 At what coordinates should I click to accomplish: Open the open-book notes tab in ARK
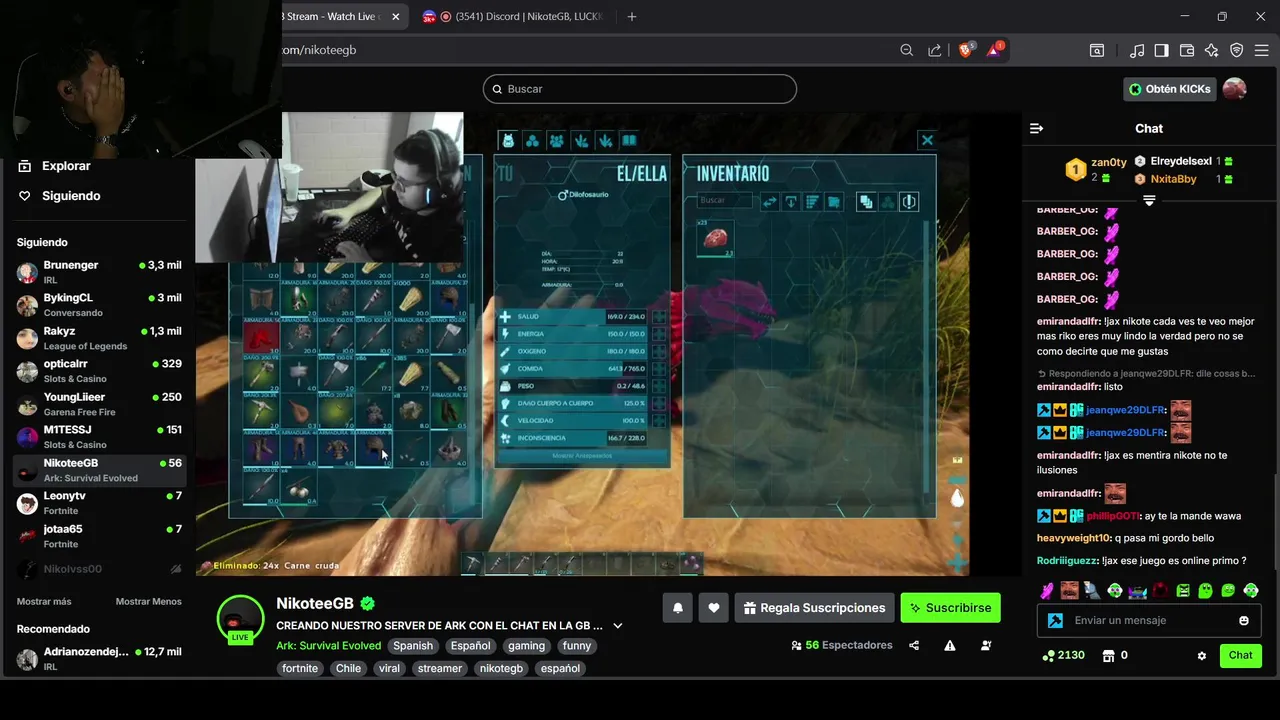[629, 141]
